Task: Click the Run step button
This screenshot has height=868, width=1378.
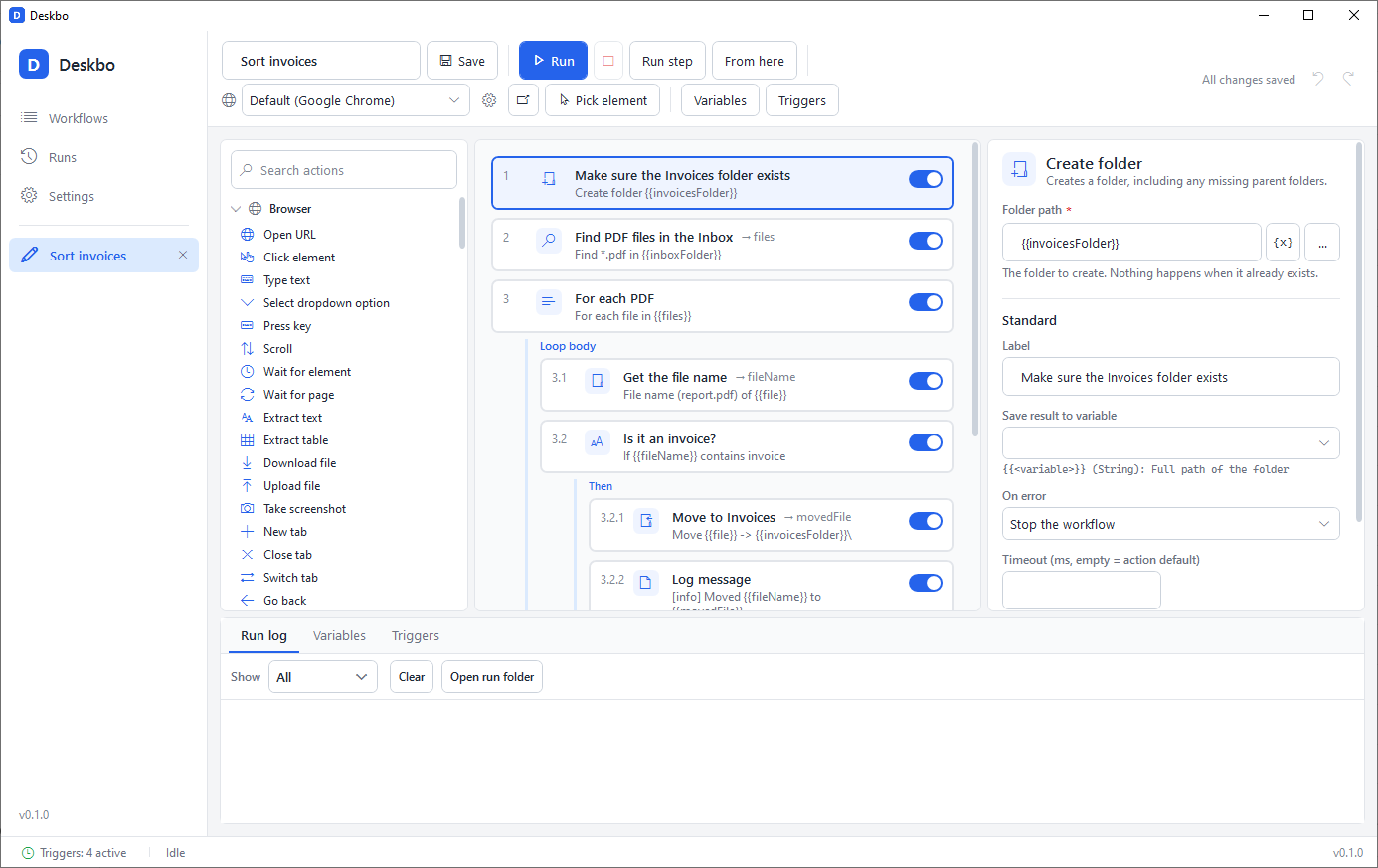Action: tap(667, 61)
